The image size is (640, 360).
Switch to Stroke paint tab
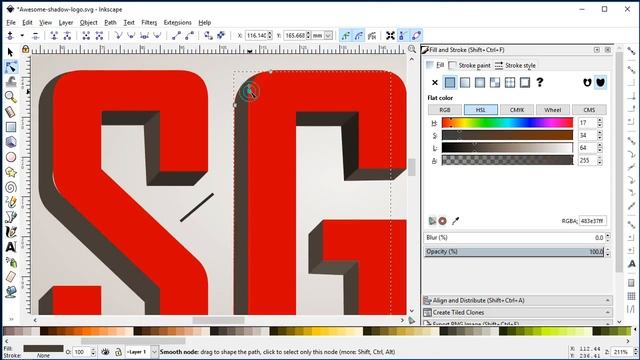469,65
